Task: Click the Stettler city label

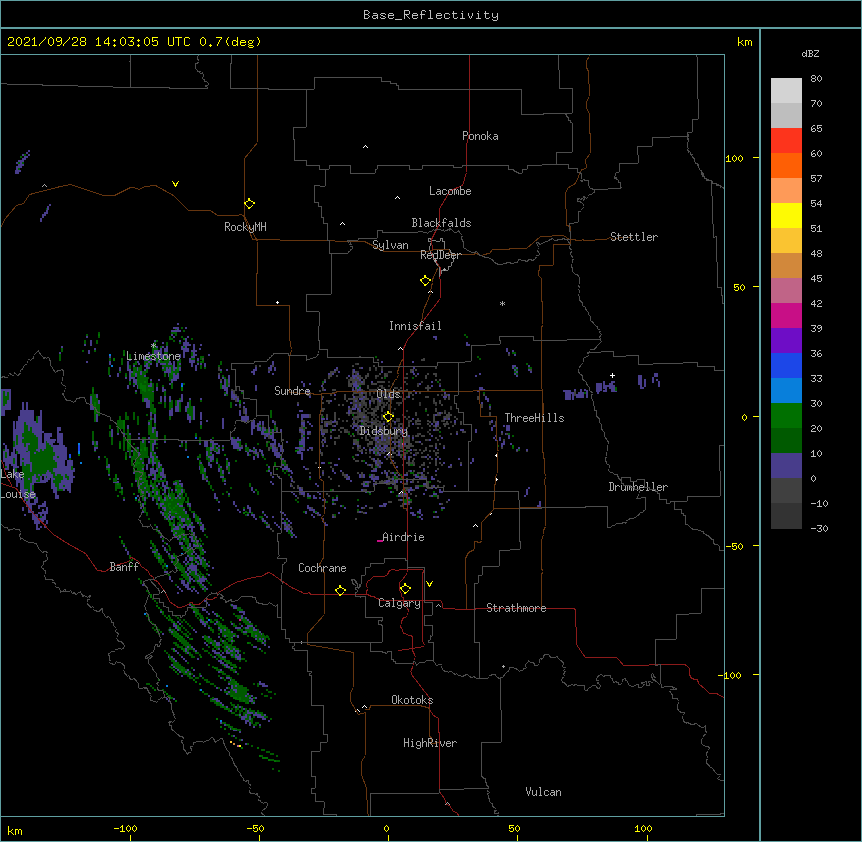Action: 634,237
